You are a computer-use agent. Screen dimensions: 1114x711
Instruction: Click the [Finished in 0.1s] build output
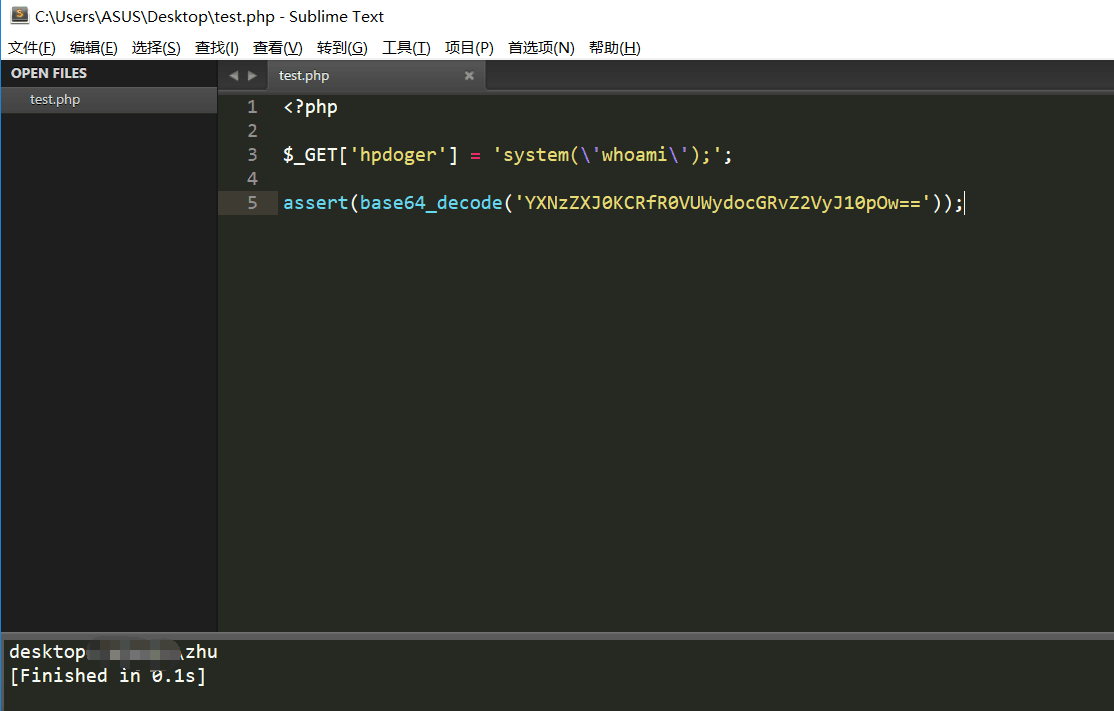pyautogui.click(x=108, y=676)
